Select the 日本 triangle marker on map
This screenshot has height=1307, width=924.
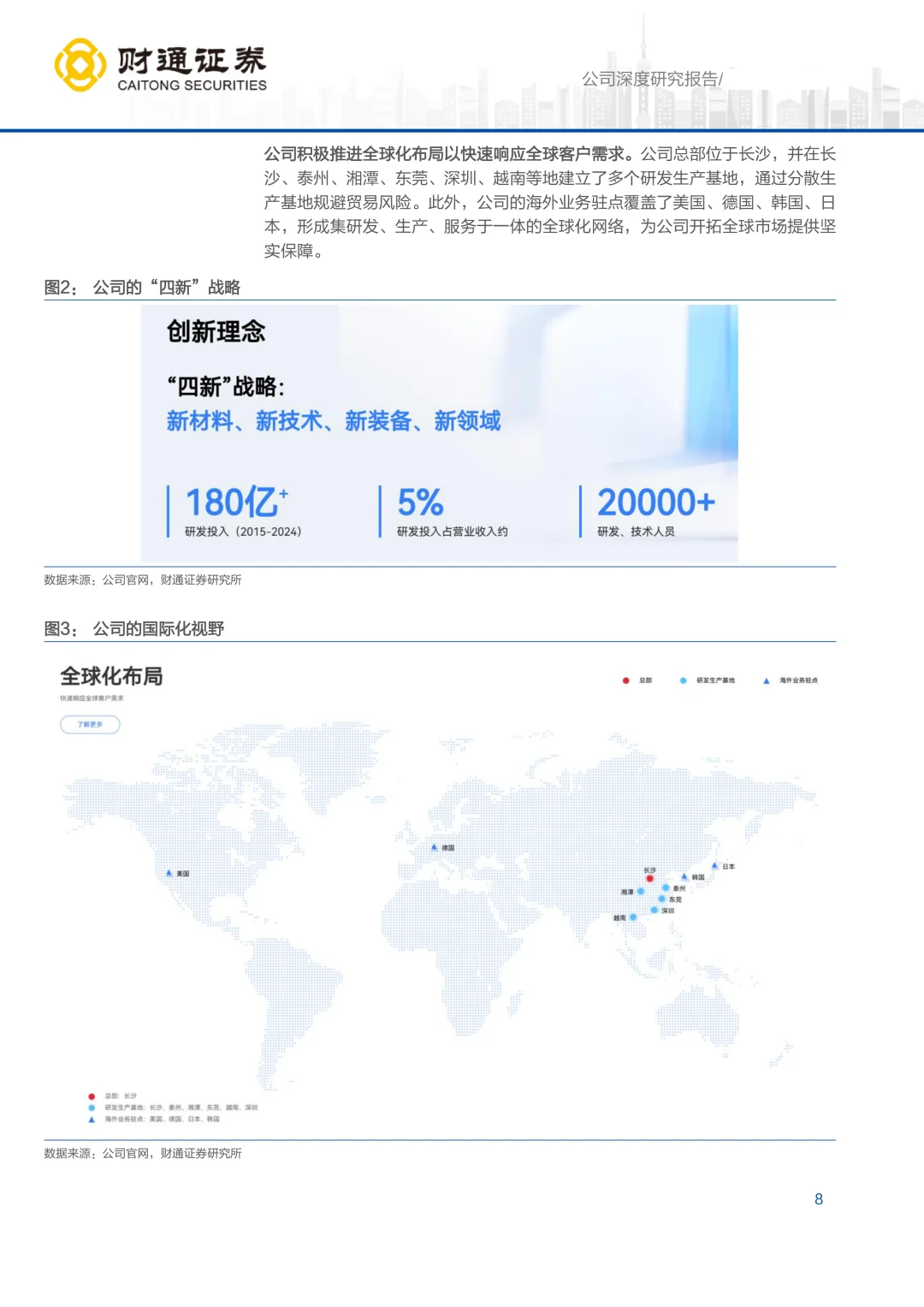pos(714,865)
